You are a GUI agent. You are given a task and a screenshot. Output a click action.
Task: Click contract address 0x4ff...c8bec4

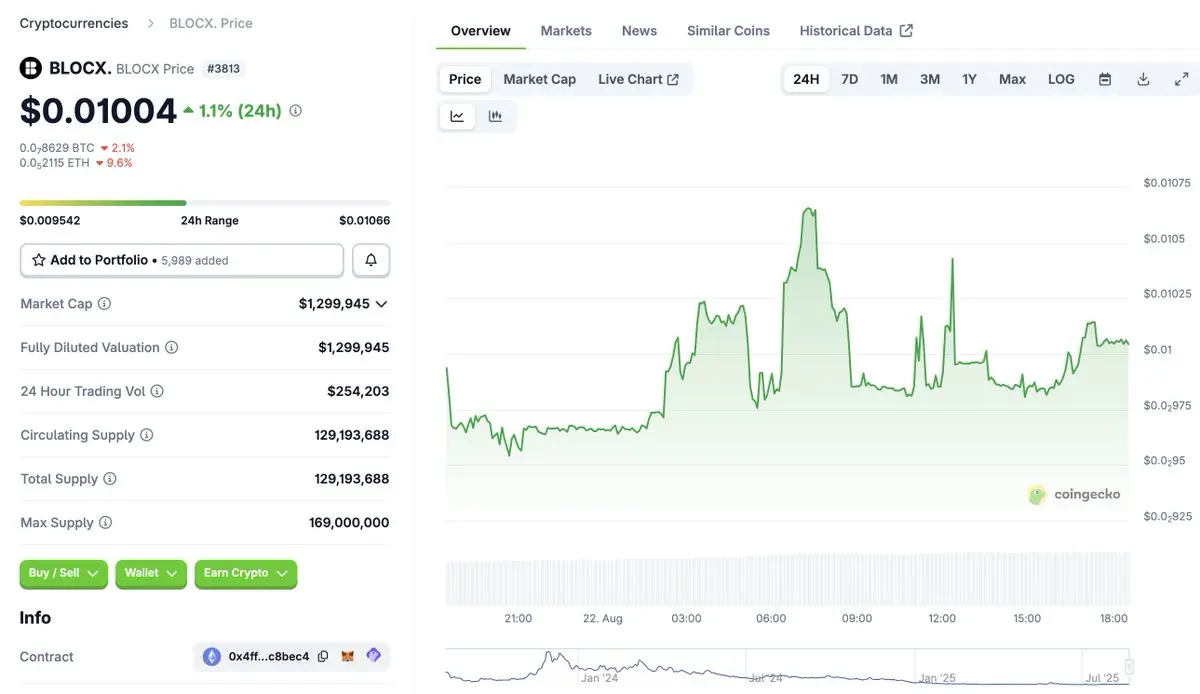(x=269, y=657)
